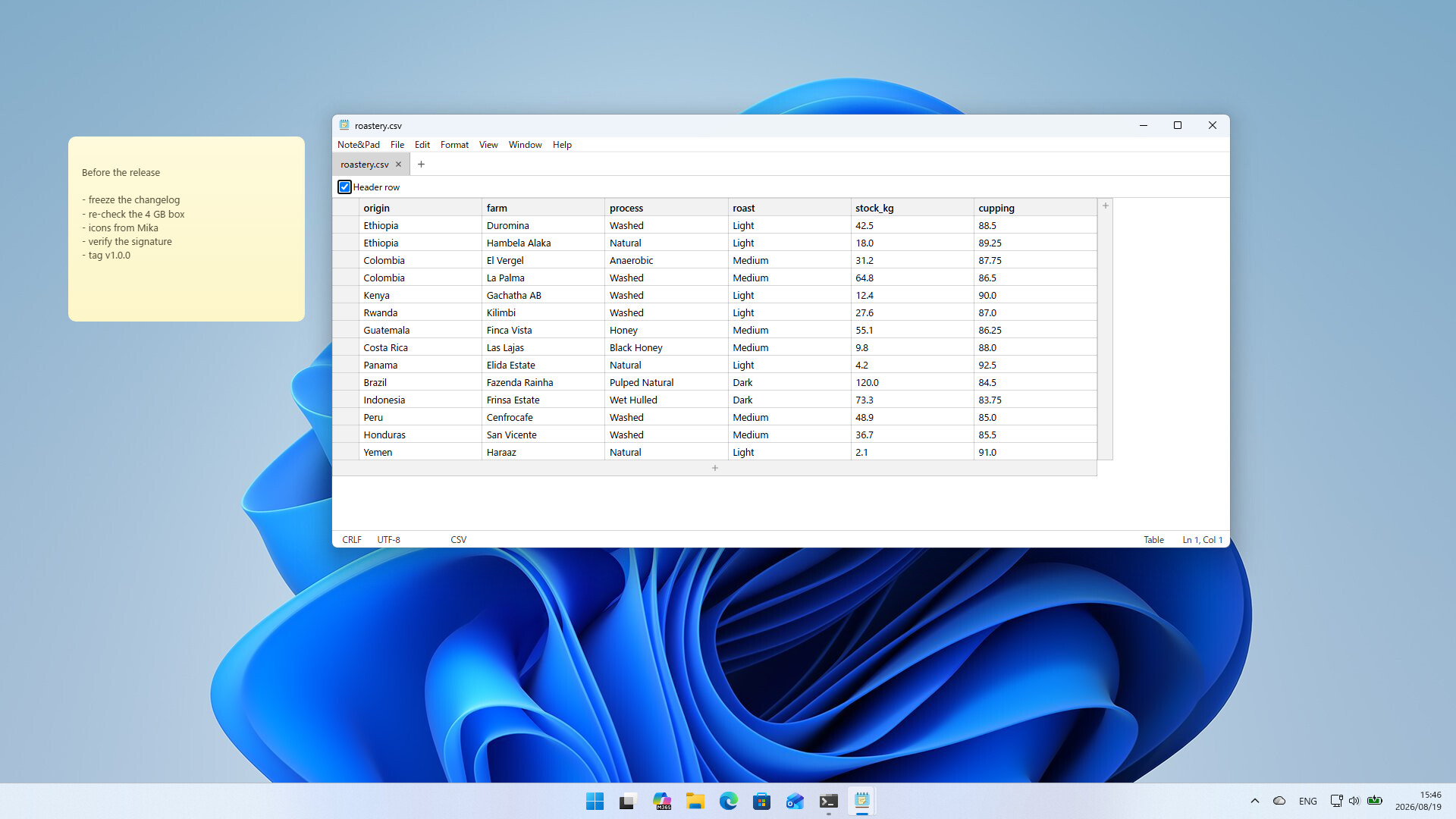Select the 92.5 cupping cell
The width and height of the screenshot is (1456, 819).
(1035, 365)
